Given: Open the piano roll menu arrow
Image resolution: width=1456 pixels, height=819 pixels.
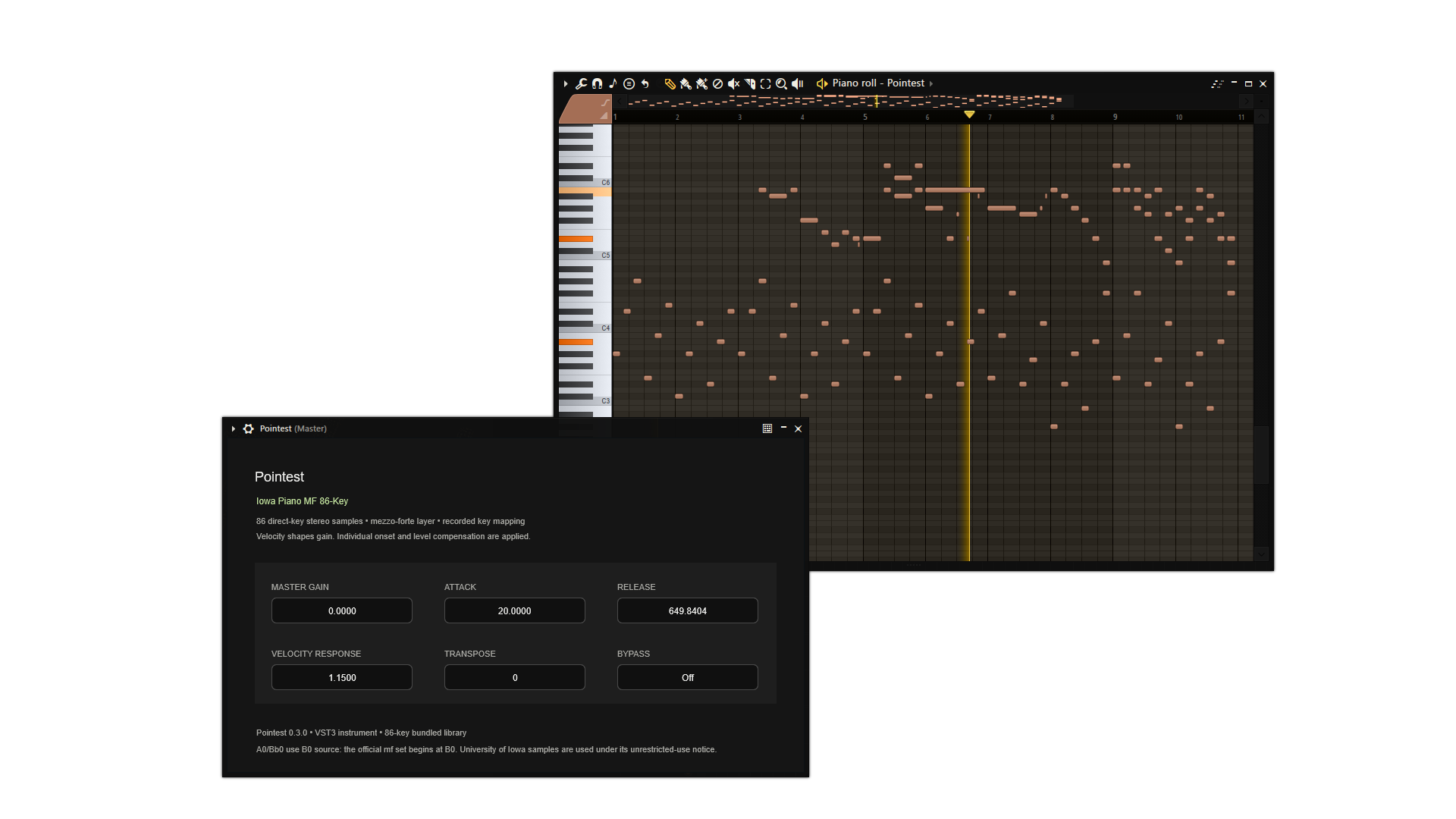Looking at the screenshot, I should click(566, 83).
